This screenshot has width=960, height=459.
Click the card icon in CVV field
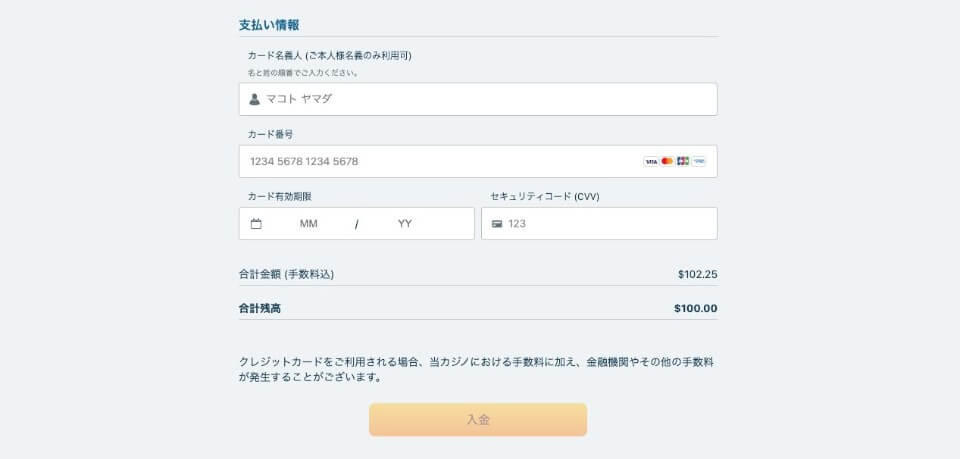[x=497, y=224]
